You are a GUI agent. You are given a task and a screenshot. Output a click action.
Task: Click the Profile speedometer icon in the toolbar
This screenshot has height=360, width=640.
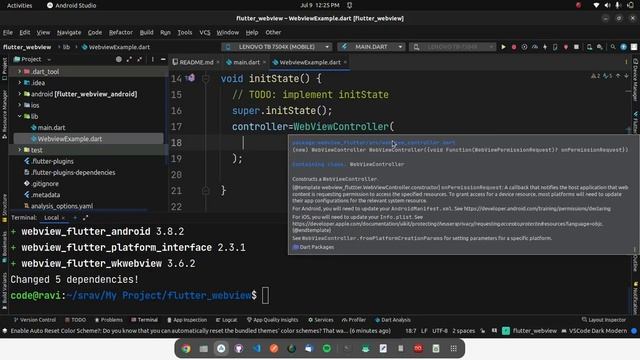click(x=535, y=47)
